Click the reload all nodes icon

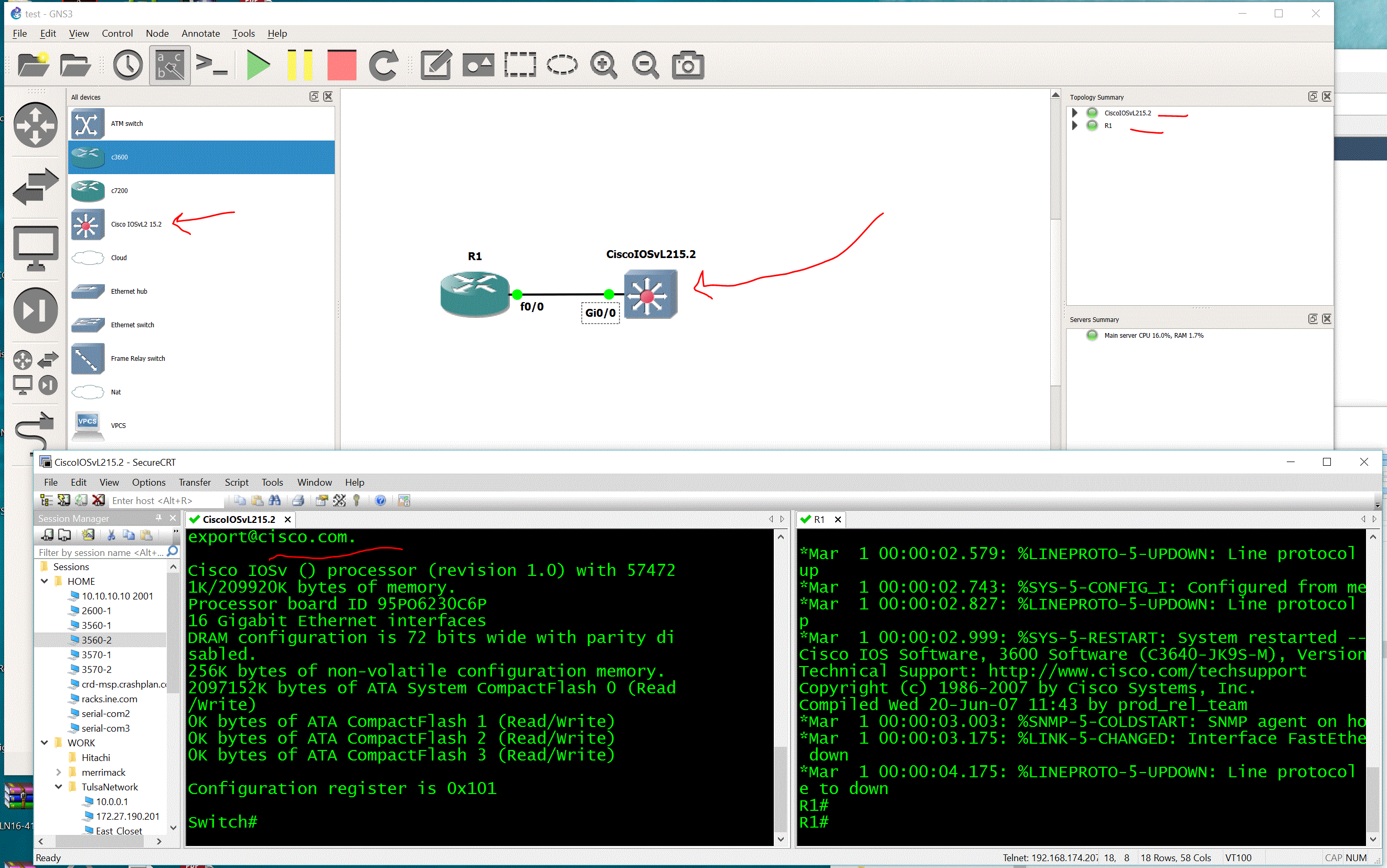(383, 65)
